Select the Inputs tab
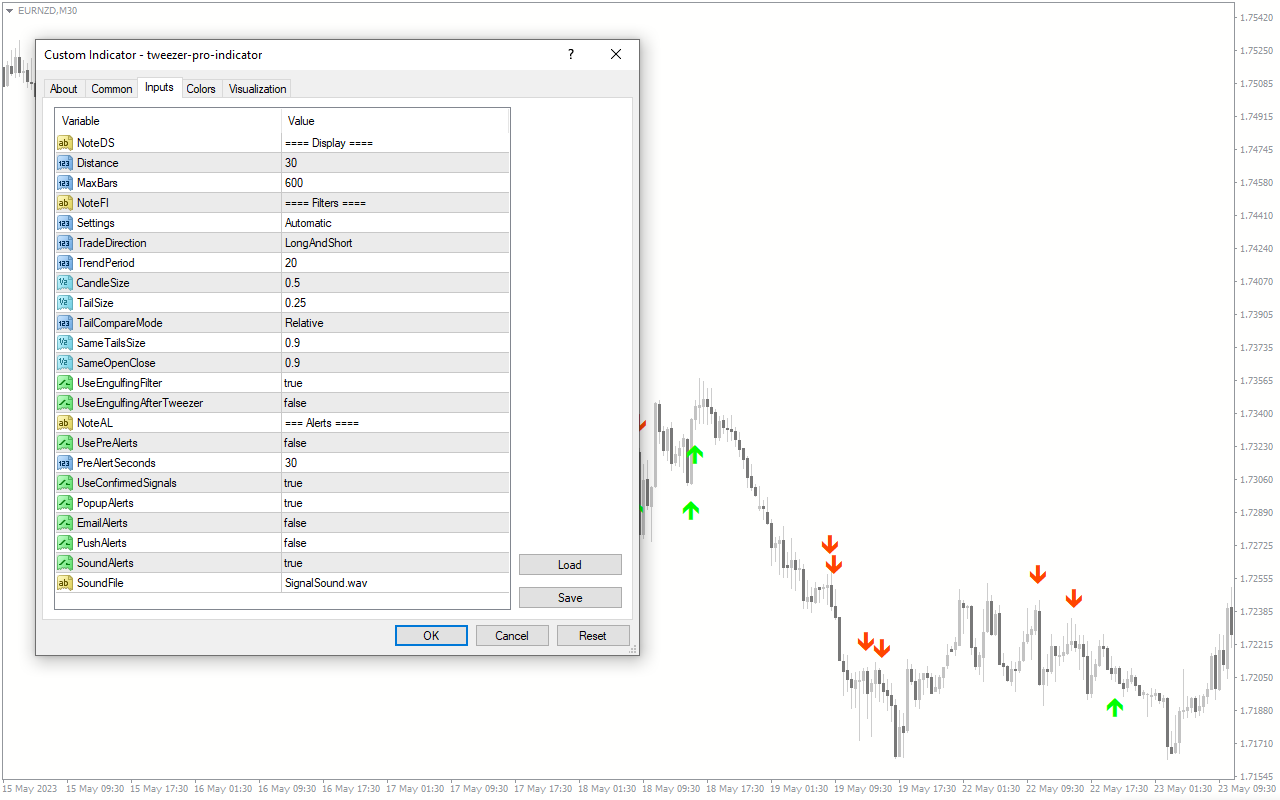 (159, 87)
